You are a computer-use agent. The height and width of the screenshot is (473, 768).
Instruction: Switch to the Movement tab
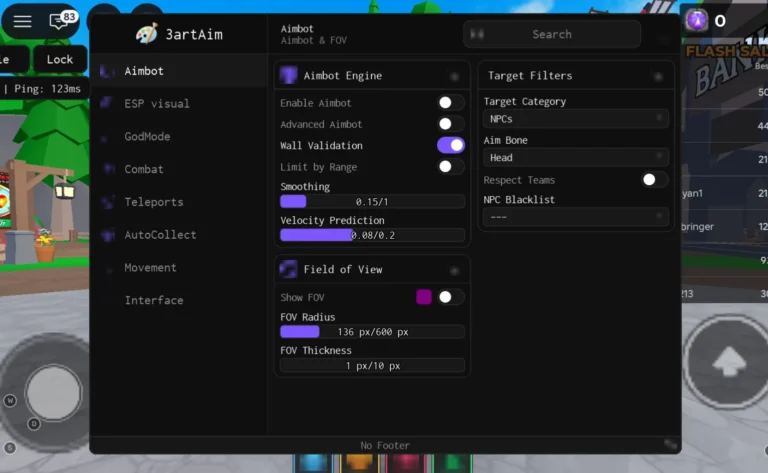click(179, 267)
